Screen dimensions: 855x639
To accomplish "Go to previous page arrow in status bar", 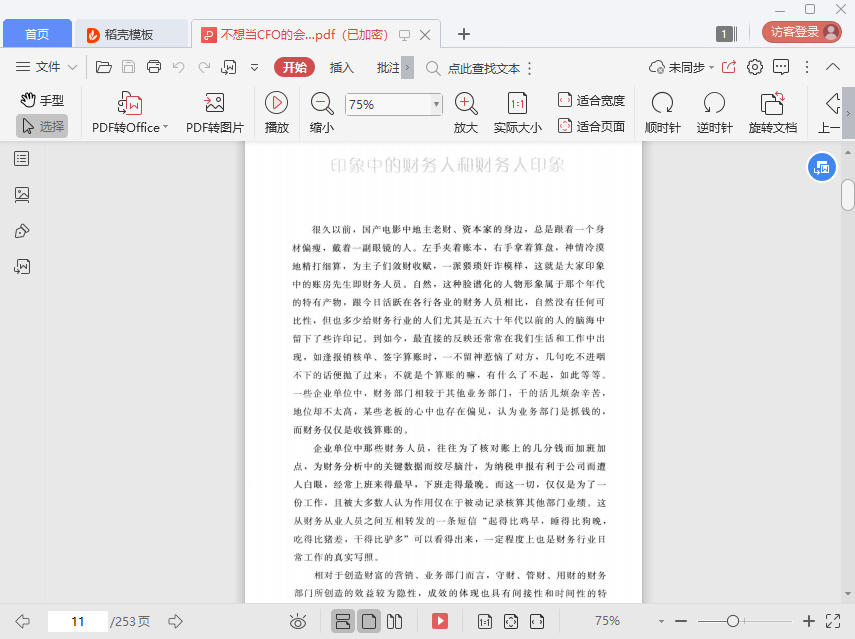I will 22,621.
